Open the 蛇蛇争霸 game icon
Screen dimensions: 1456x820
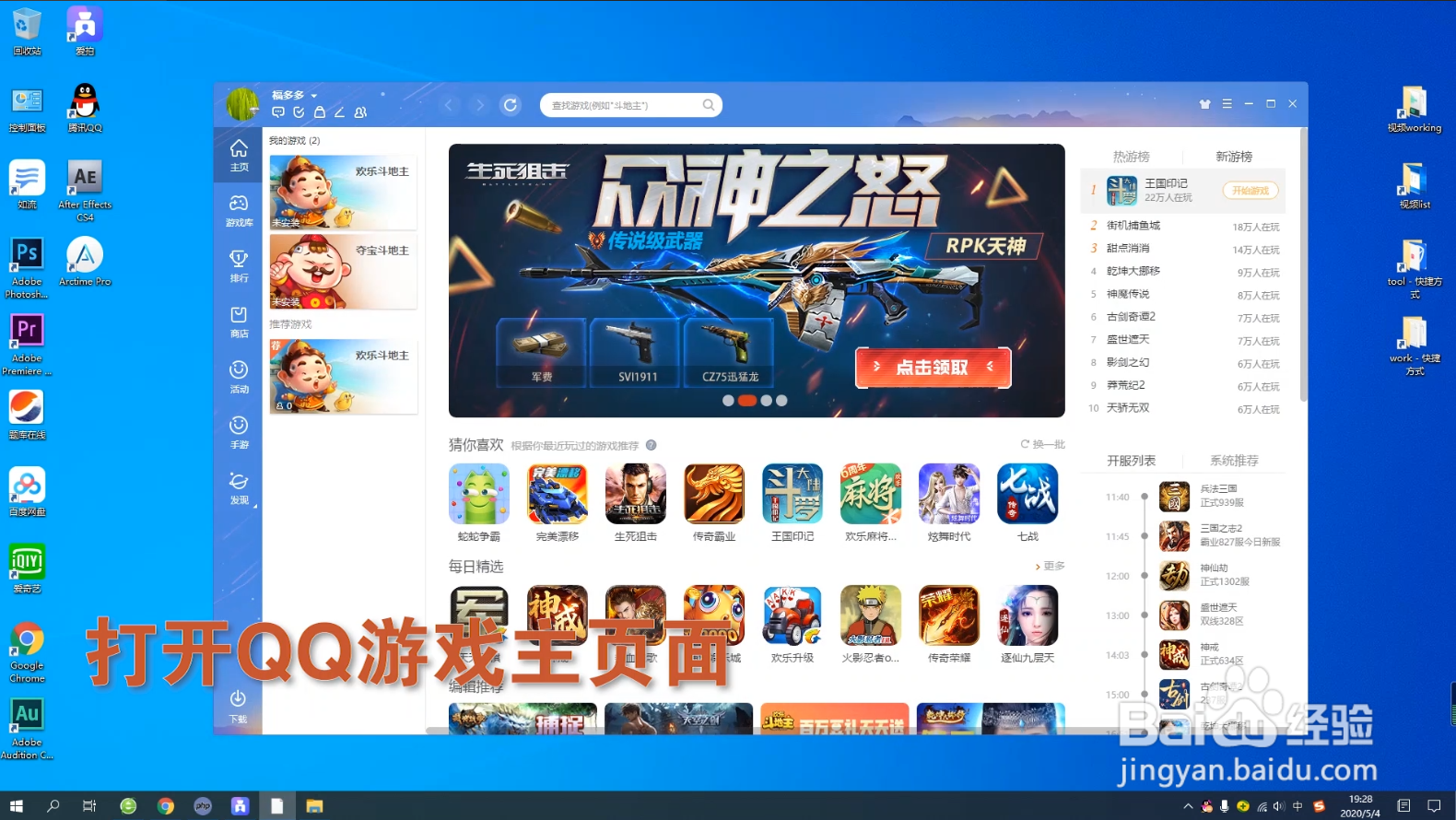point(479,495)
